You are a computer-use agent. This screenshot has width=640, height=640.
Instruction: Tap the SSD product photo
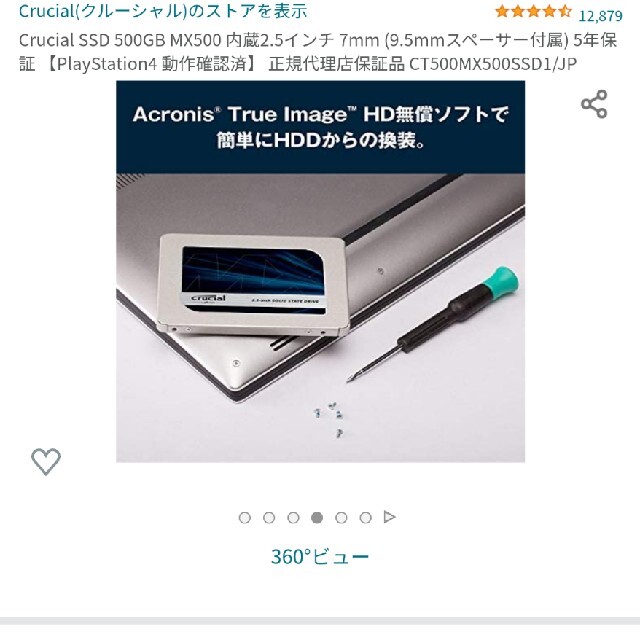[320, 271]
